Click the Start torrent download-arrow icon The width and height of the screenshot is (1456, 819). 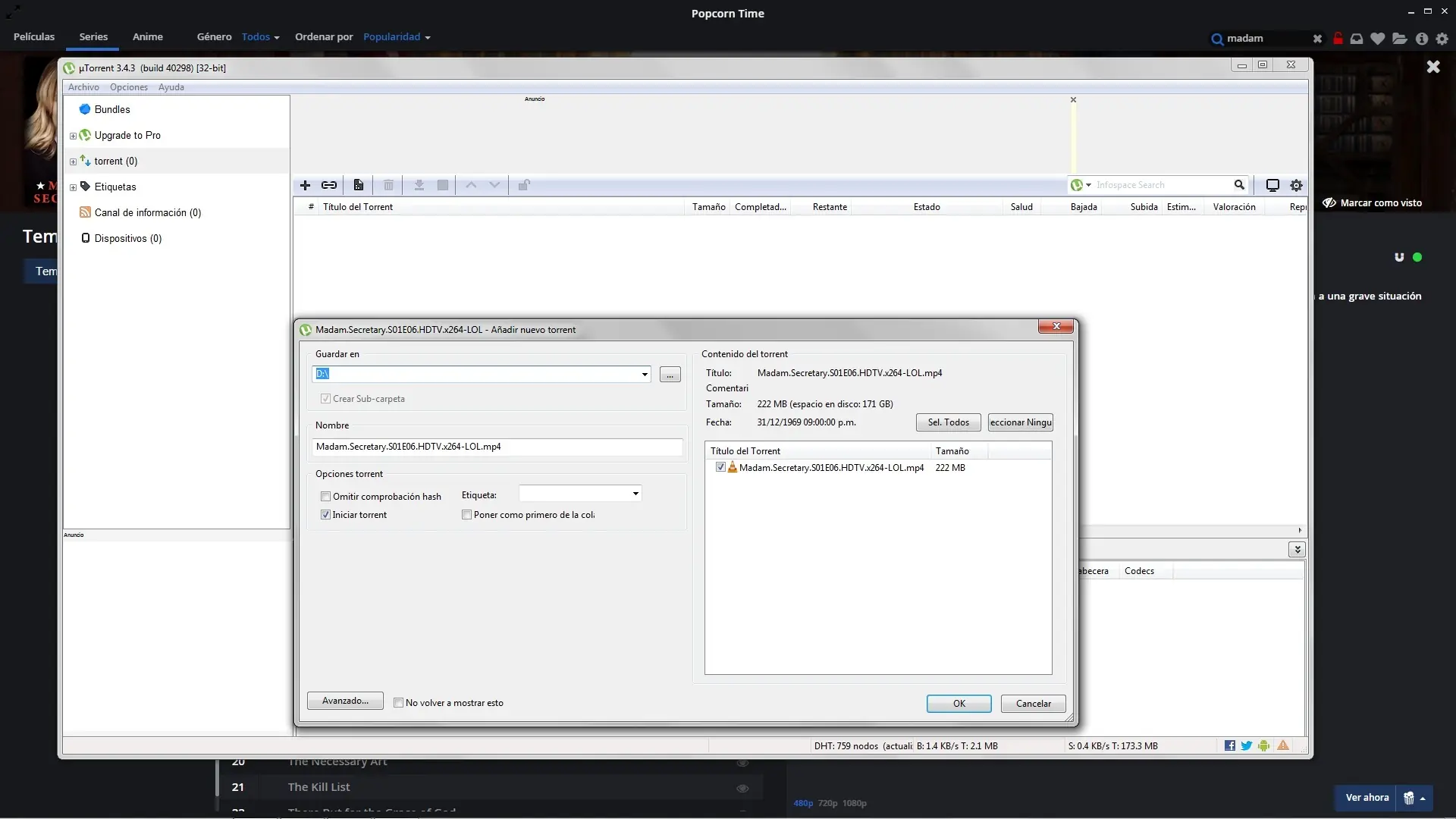419,185
